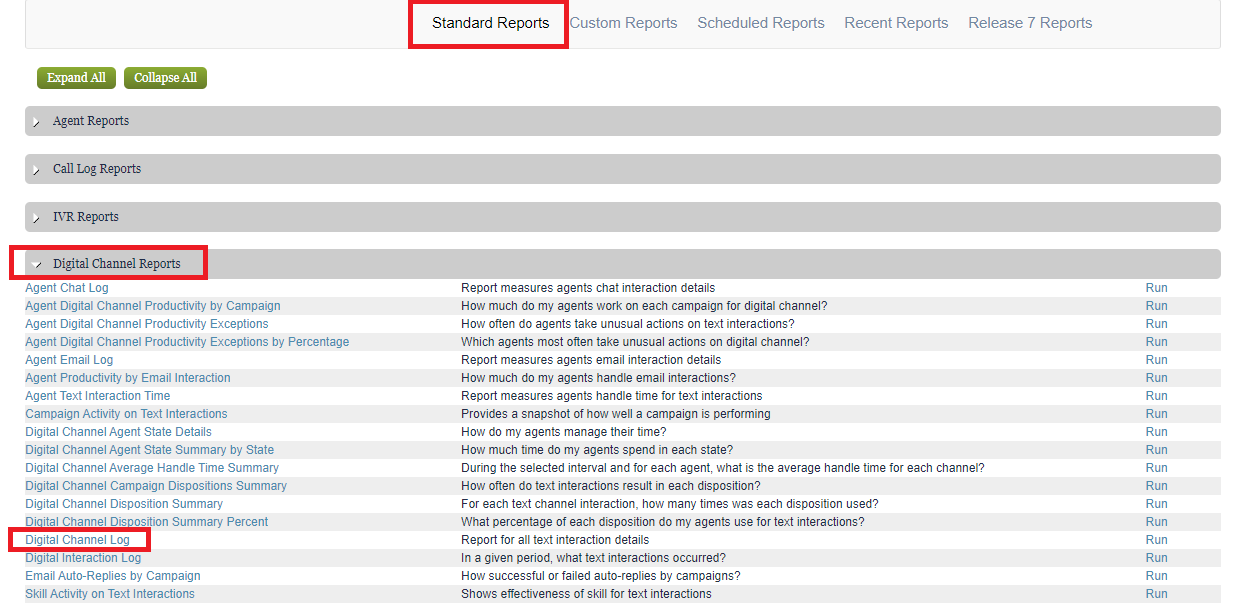Open Skill Activity on Text Interactions

110,594
